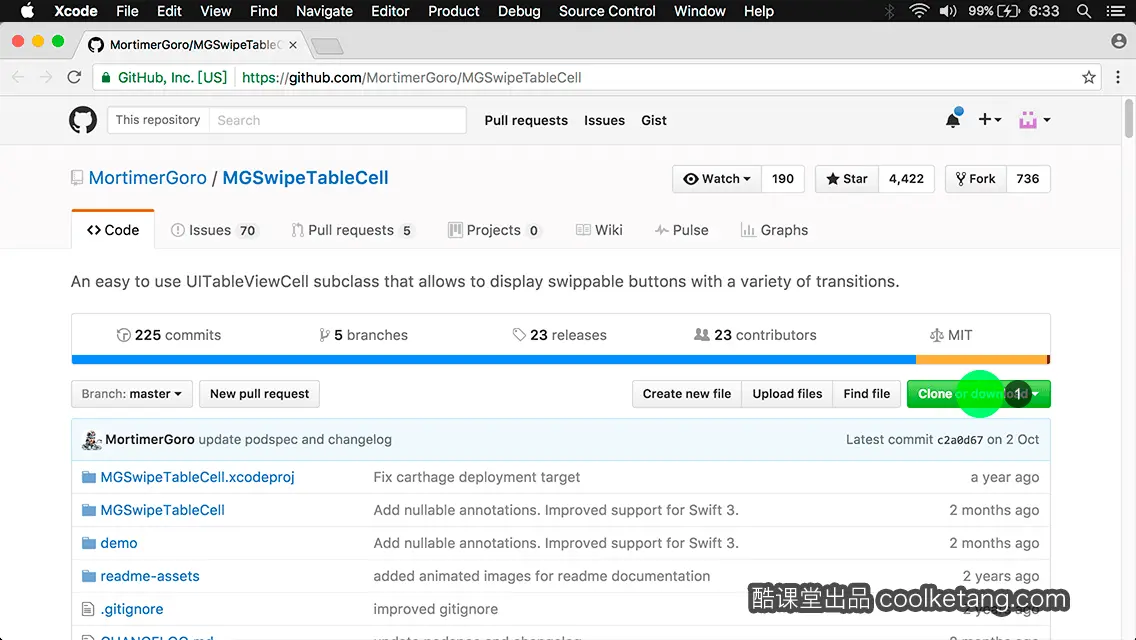Open the notifications bell
Image resolution: width=1136 pixels, height=640 pixels.
point(953,120)
